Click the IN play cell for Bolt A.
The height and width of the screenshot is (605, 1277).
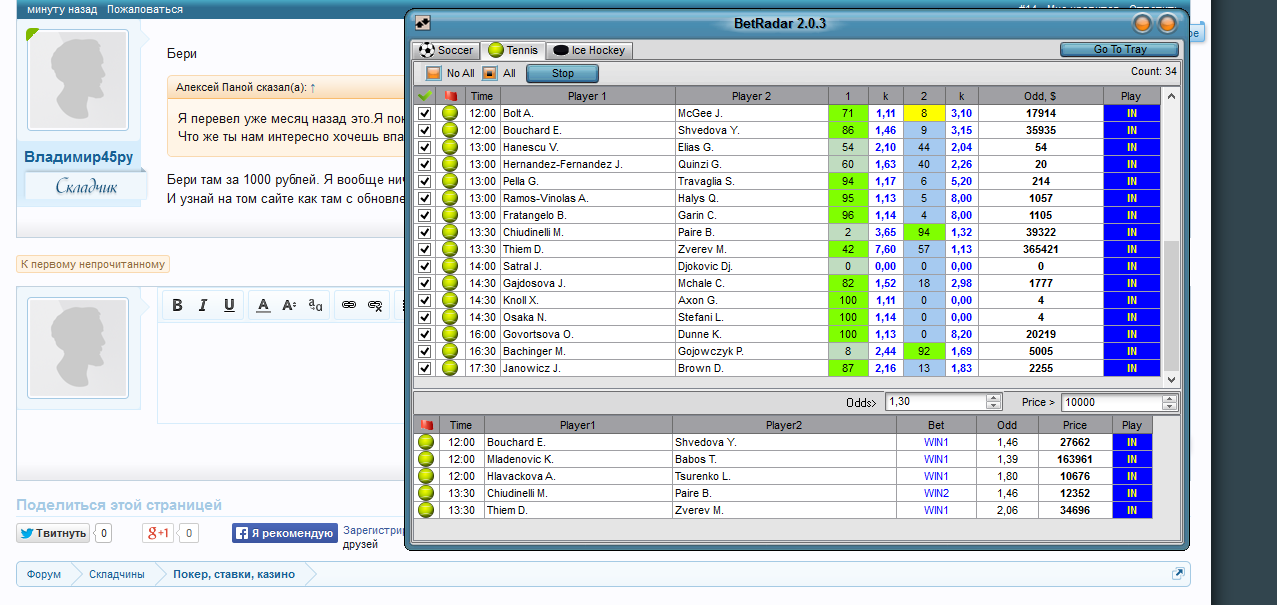[x=1132, y=114]
